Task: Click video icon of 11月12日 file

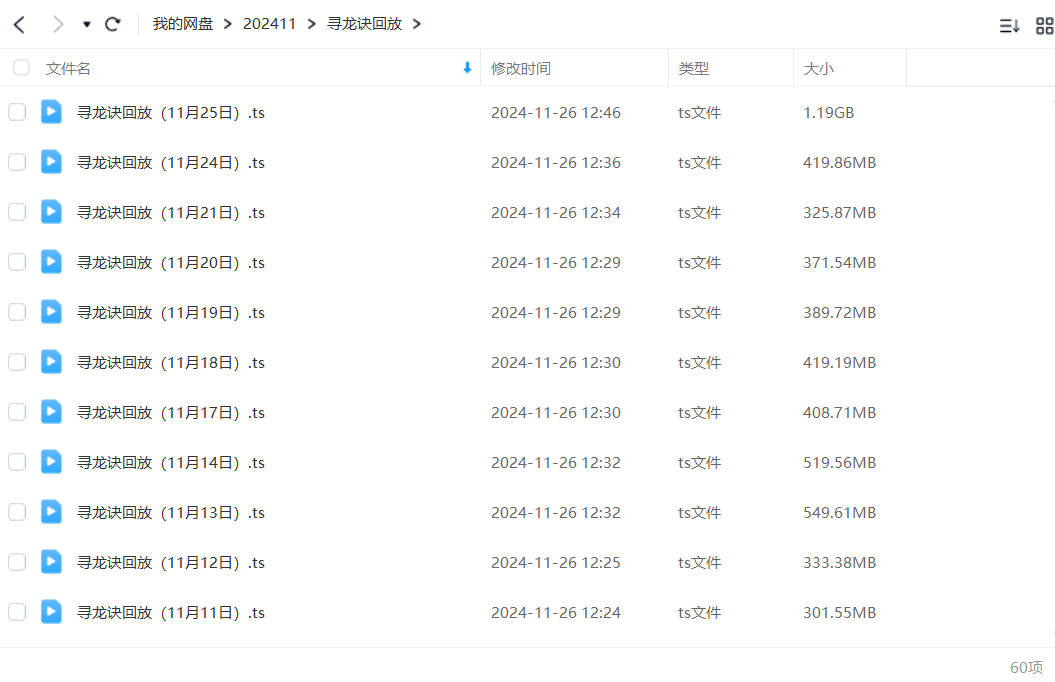Action: [x=51, y=562]
